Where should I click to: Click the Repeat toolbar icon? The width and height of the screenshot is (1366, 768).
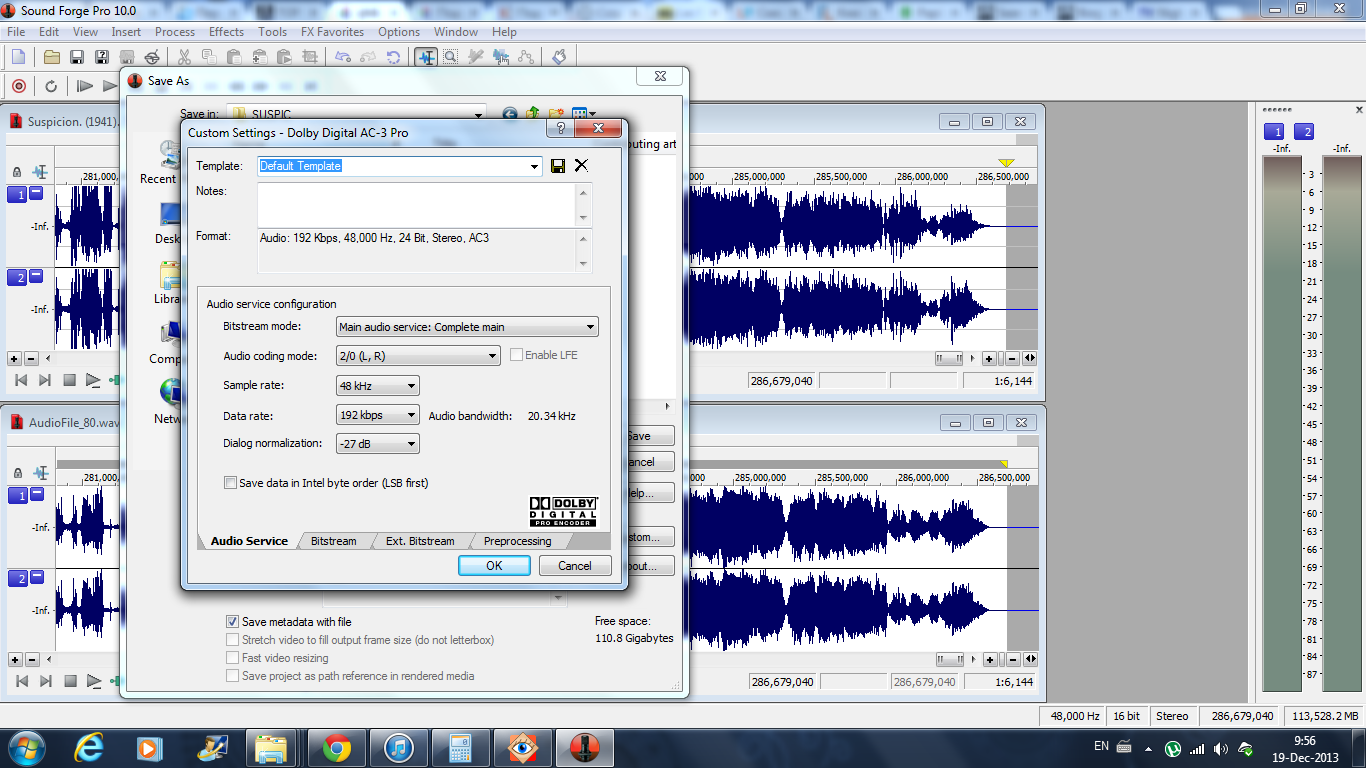tap(392, 57)
